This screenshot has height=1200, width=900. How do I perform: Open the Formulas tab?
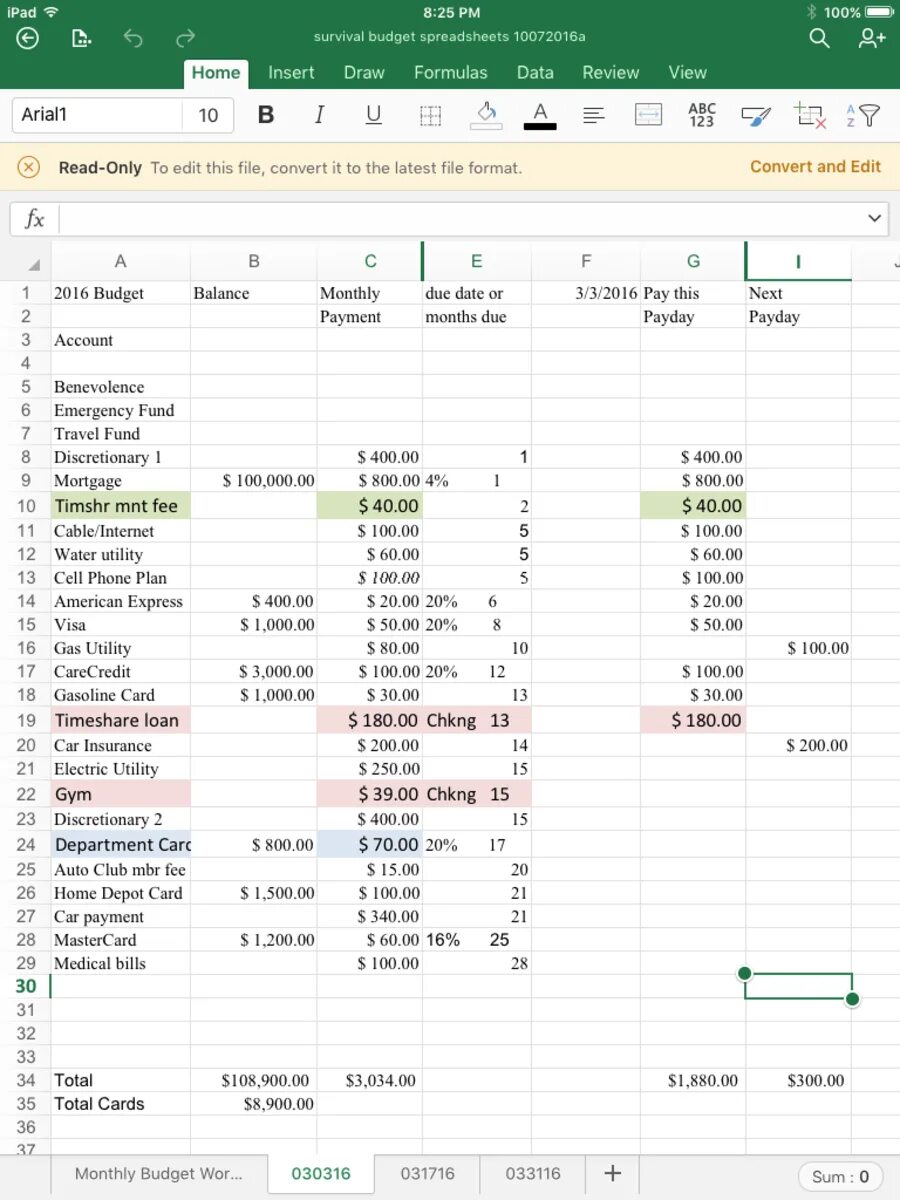[x=451, y=73]
